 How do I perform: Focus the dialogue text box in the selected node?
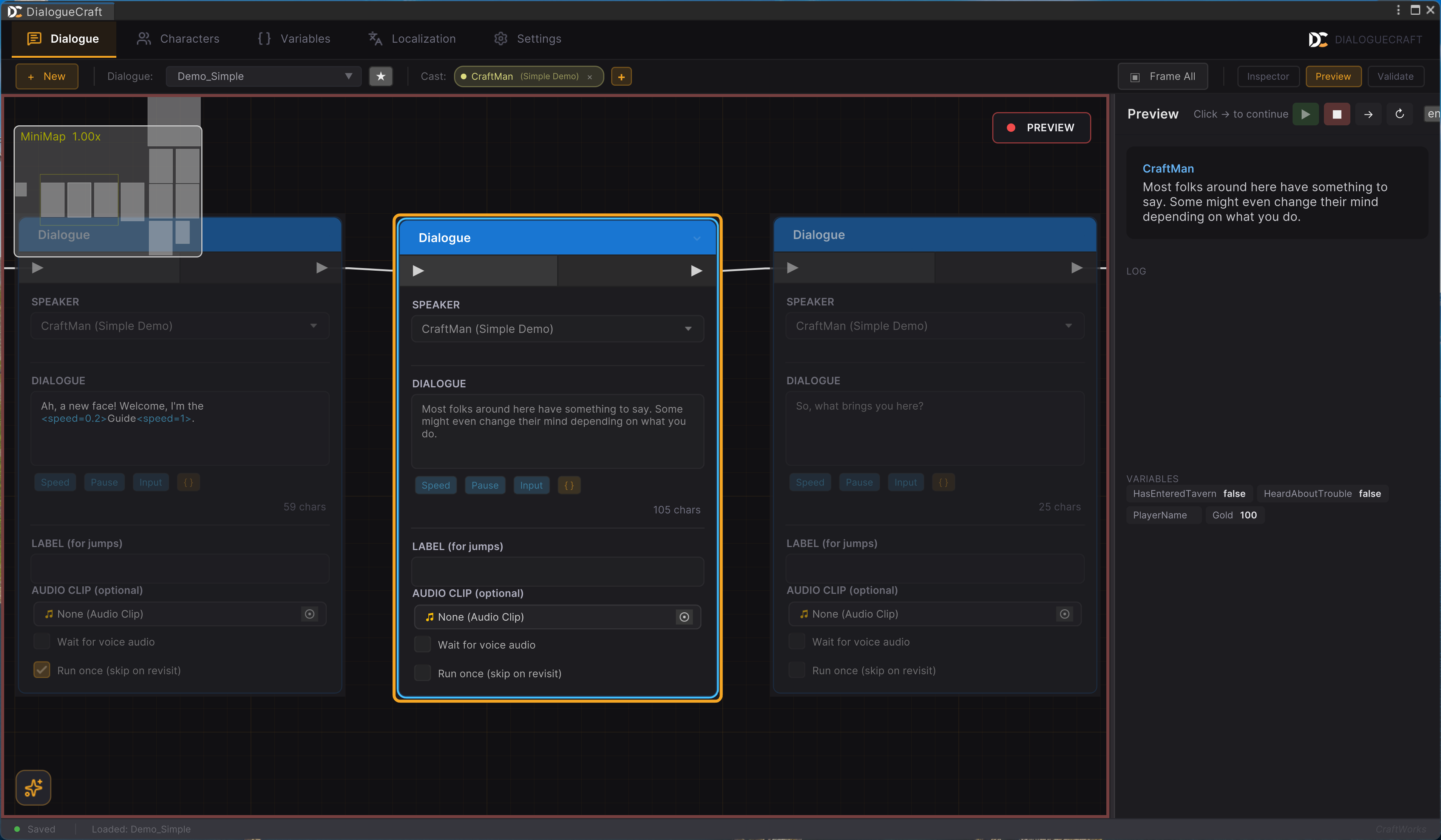coord(558,432)
